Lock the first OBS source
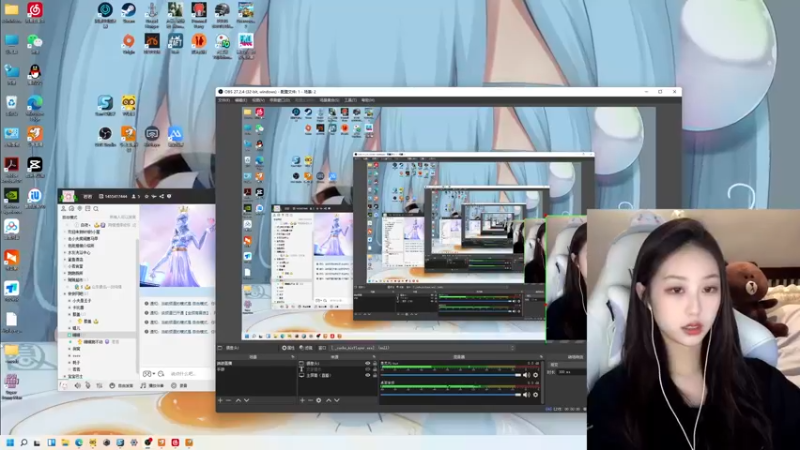 pos(375,364)
